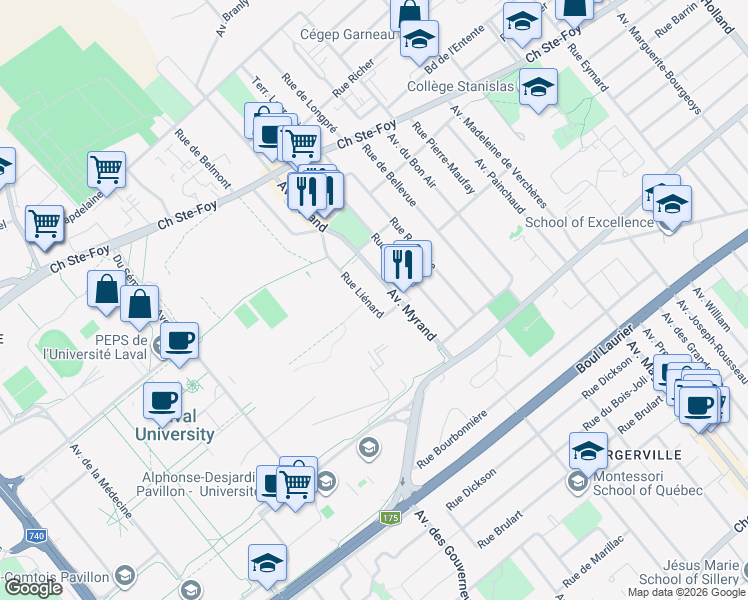Click the school marker beside Collège Stanislas
748x600 pixels.
pyautogui.click(x=538, y=88)
